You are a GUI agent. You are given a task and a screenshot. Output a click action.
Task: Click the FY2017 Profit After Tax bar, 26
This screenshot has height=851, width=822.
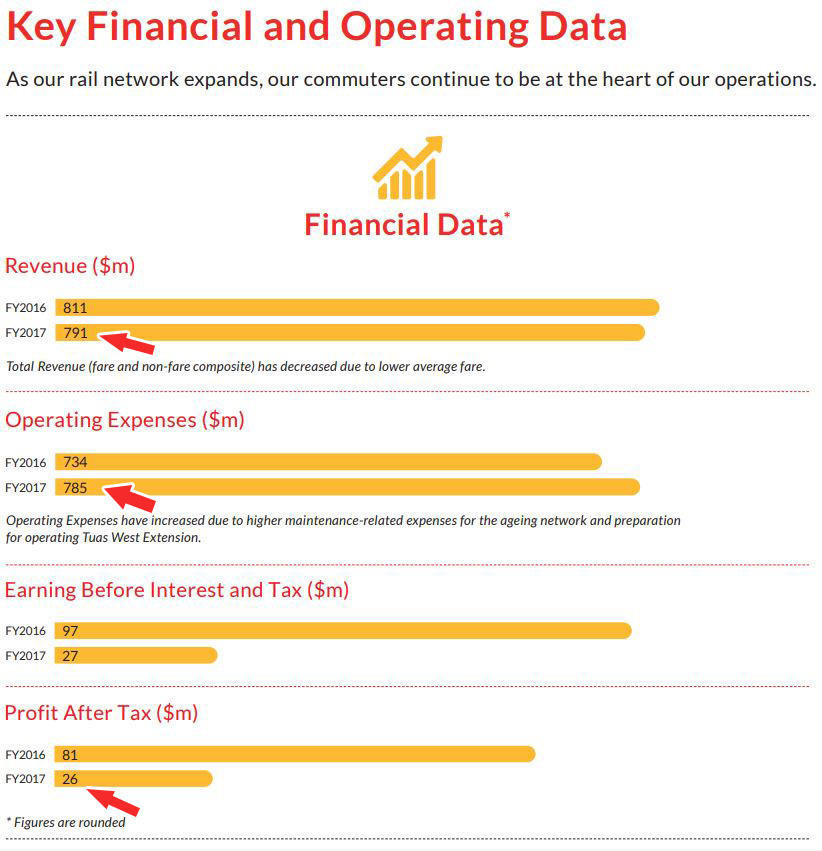coord(133,778)
